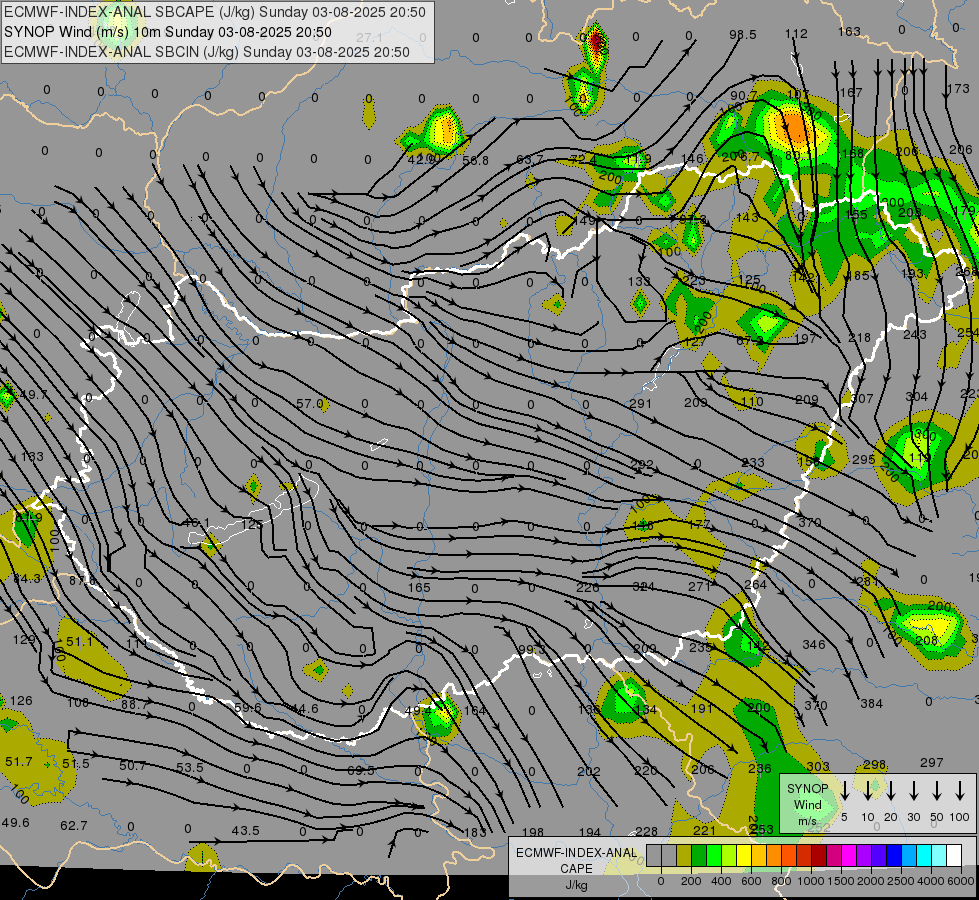
Task: Click the map value 324
Action: 644,586
